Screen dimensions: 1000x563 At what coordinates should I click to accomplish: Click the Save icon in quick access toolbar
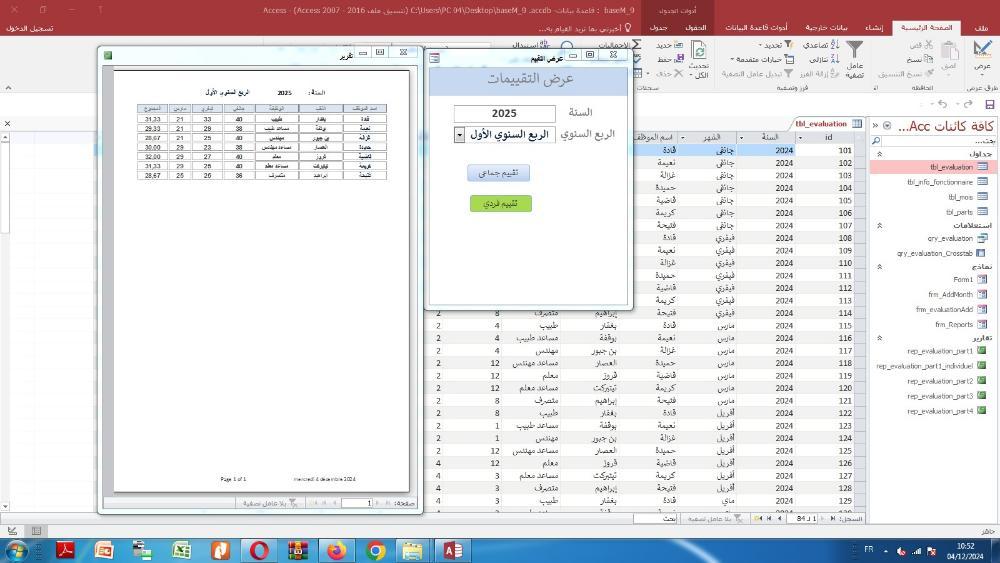[x=989, y=104]
